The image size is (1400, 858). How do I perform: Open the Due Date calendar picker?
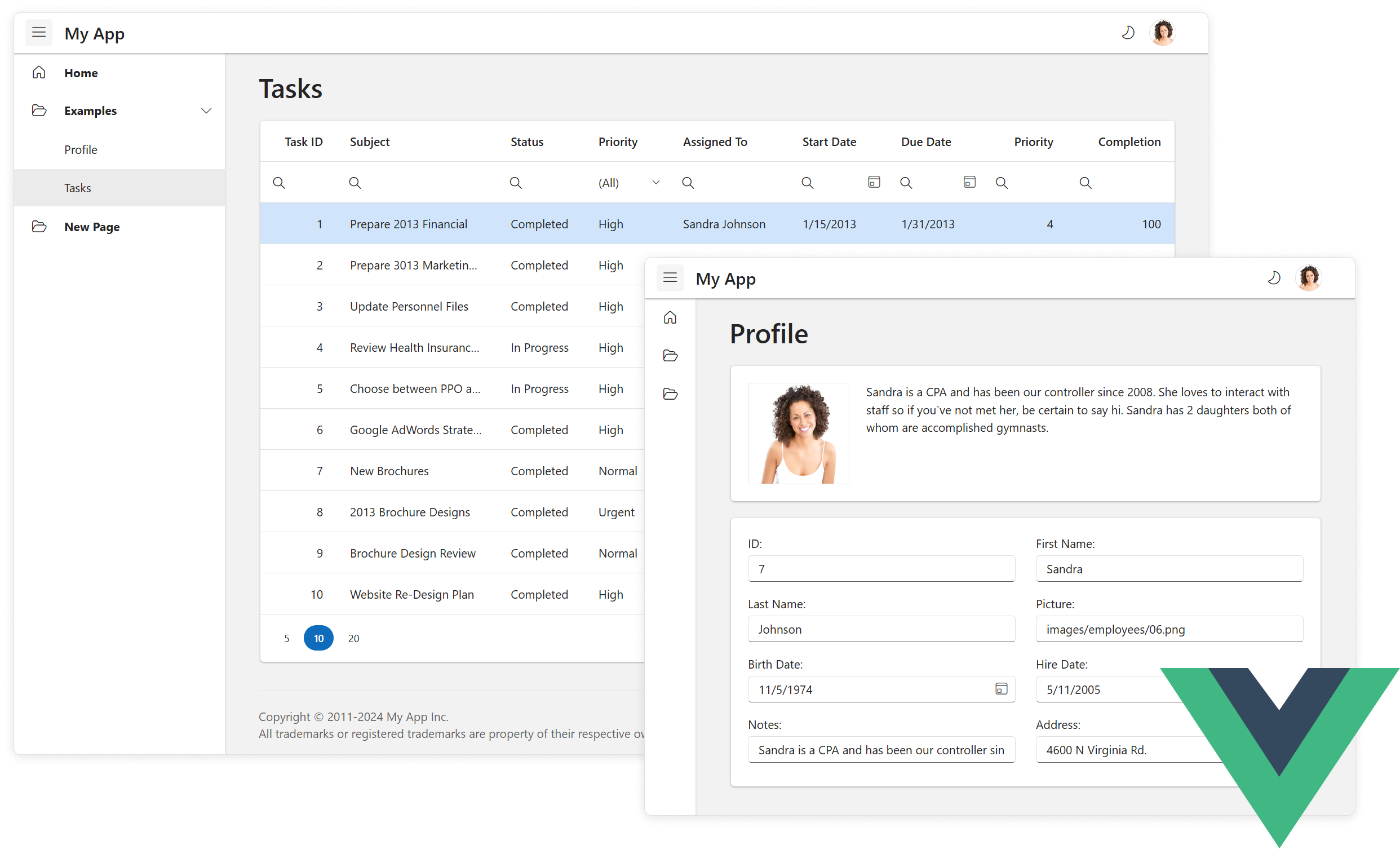(969, 182)
